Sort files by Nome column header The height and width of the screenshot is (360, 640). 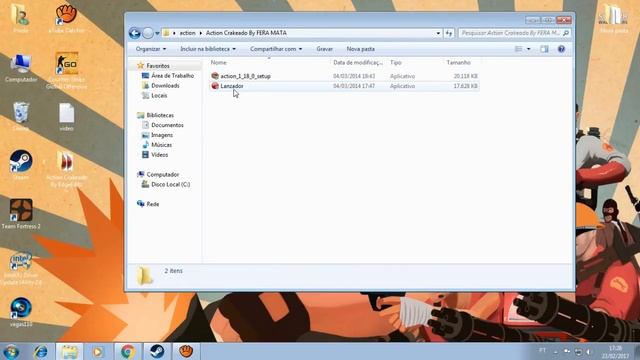(218, 62)
